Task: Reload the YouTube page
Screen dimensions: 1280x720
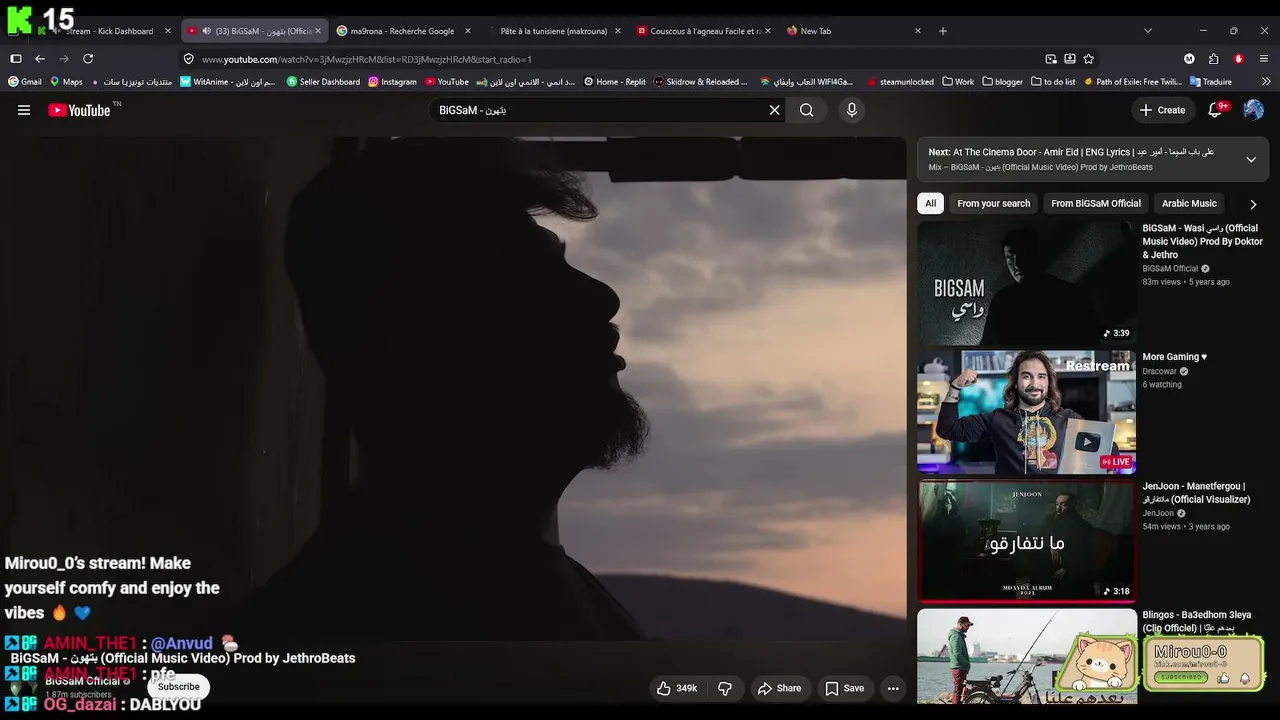Action: (88, 59)
